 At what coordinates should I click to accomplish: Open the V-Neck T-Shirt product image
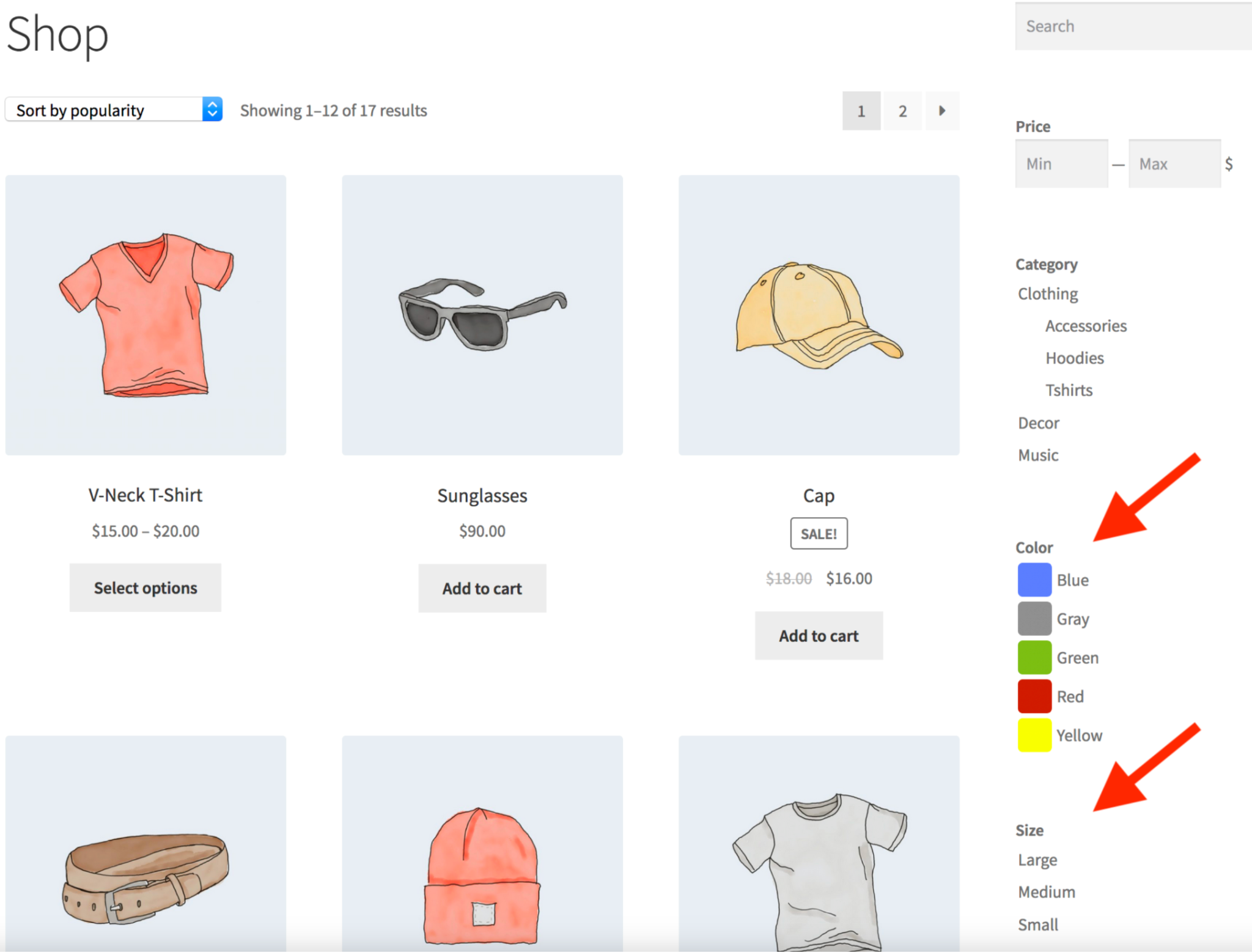click(x=145, y=315)
